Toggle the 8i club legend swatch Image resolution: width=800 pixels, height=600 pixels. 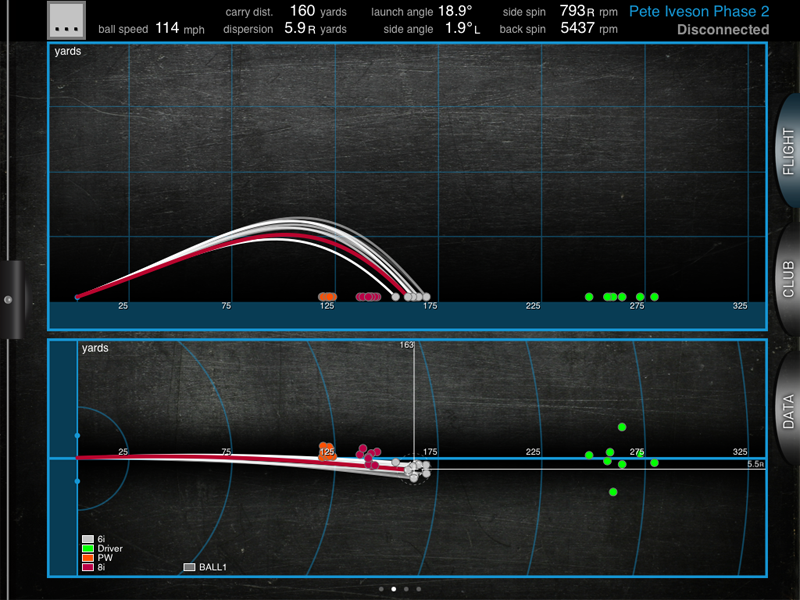87,567
